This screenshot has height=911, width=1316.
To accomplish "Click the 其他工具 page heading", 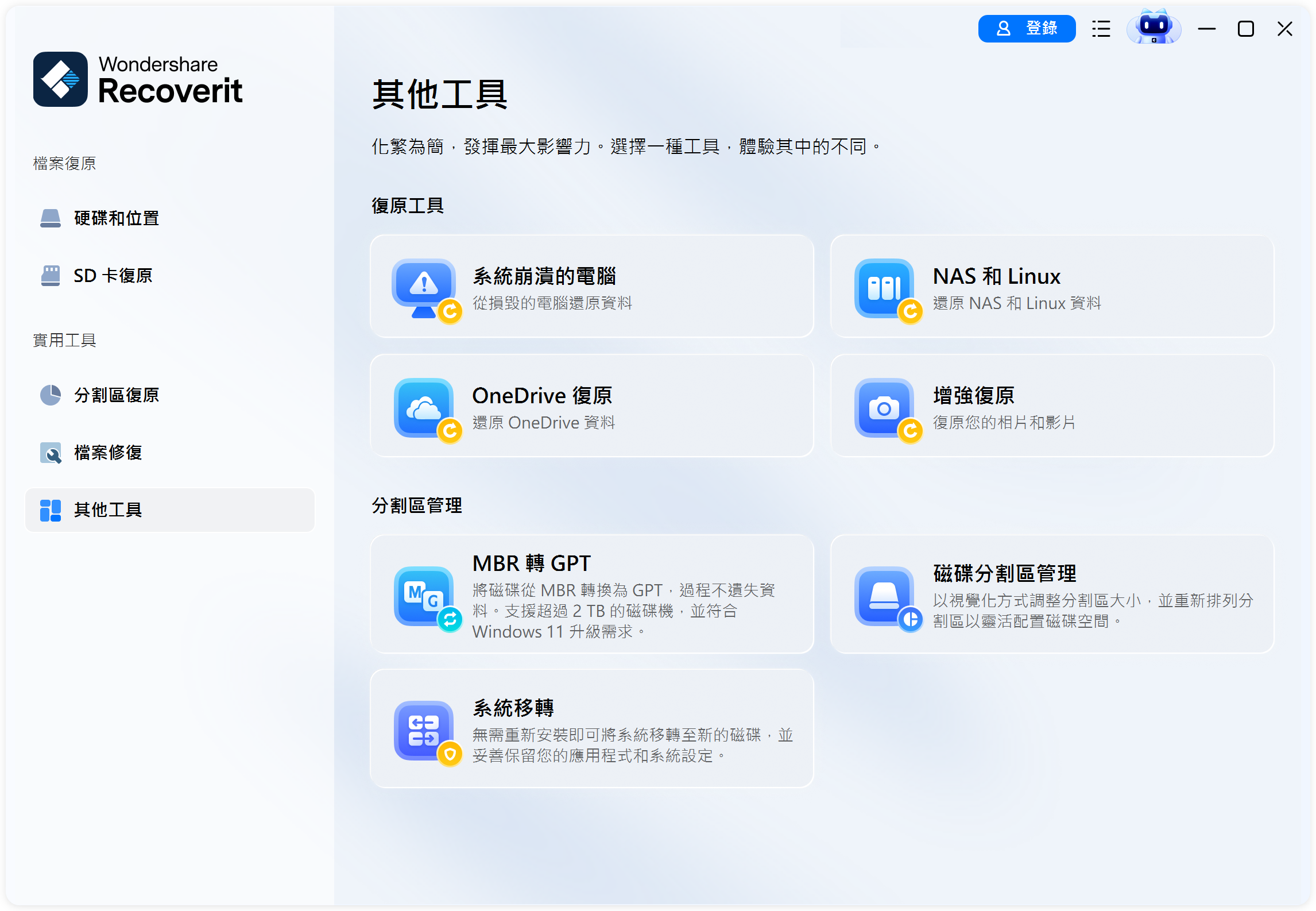I will [x=439, y=95].
